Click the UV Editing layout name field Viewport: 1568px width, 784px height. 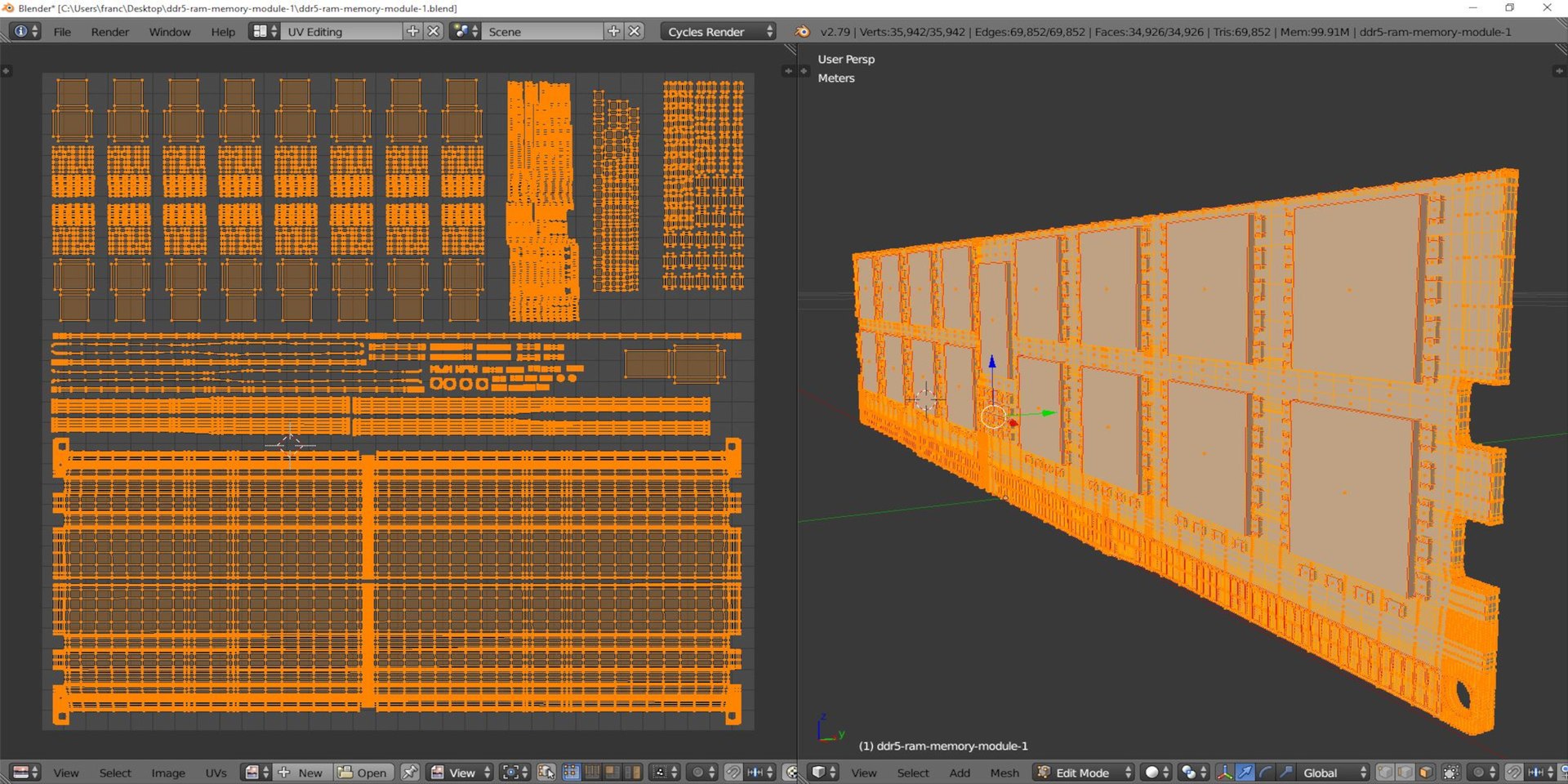341,32
